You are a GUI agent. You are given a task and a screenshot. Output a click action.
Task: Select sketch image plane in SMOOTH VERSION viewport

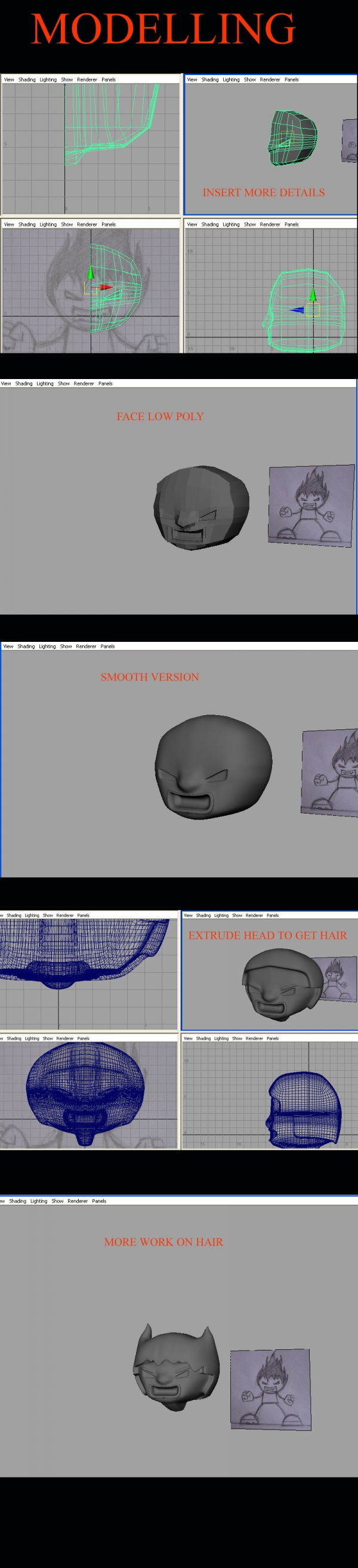tap(329, 772)
